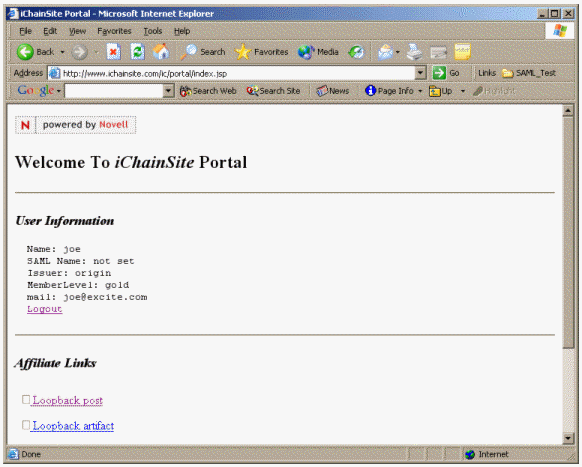Expand the Page Info dropdown arrow

420,91
